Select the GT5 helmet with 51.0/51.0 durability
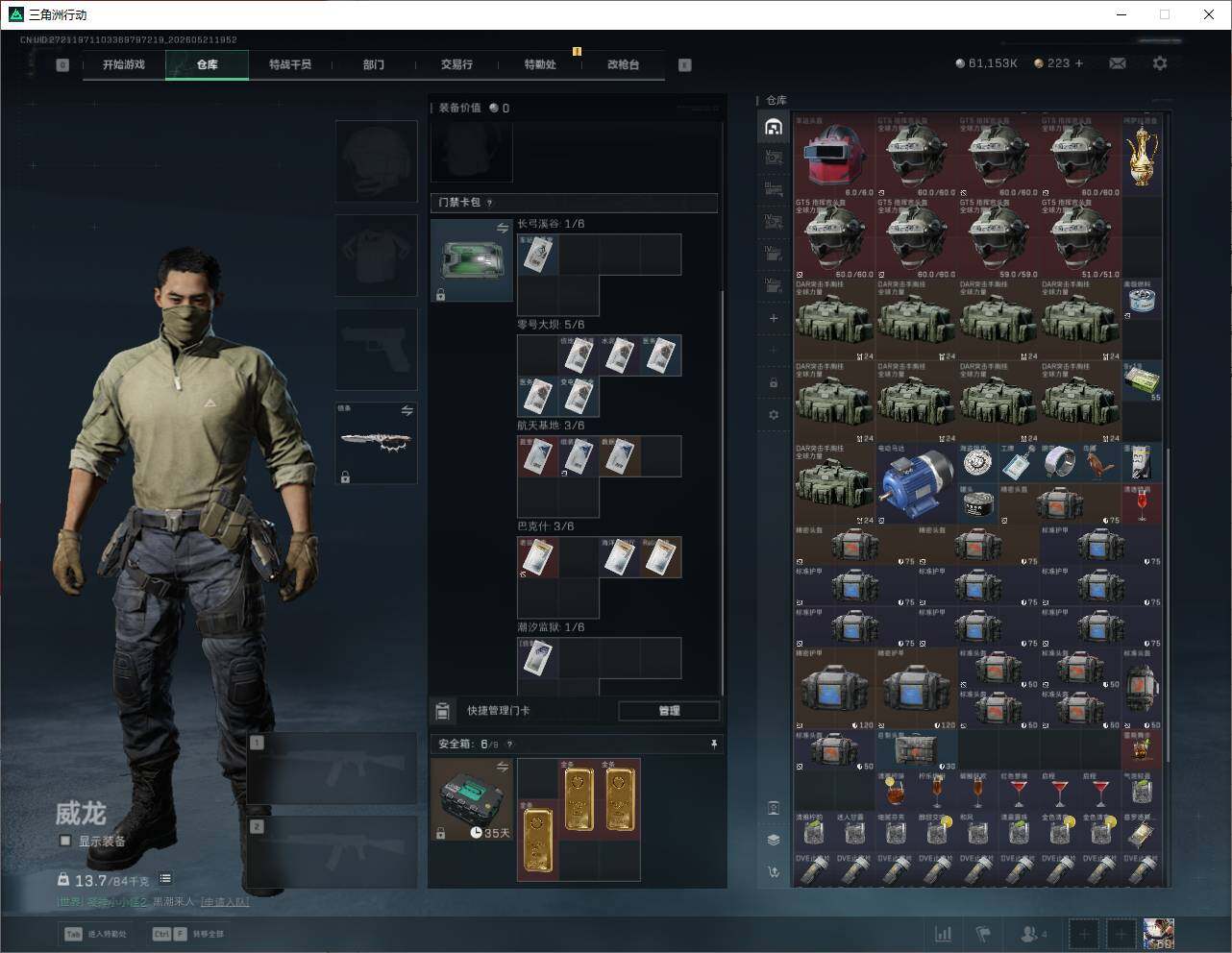Image resolution: width=1232 pixels, height=953 pixels. pyautogui.click(x=1081, y=238)
